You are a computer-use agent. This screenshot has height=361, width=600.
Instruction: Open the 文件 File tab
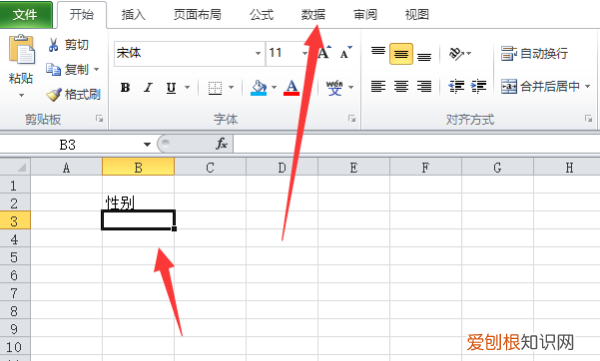tap(26, 15)
